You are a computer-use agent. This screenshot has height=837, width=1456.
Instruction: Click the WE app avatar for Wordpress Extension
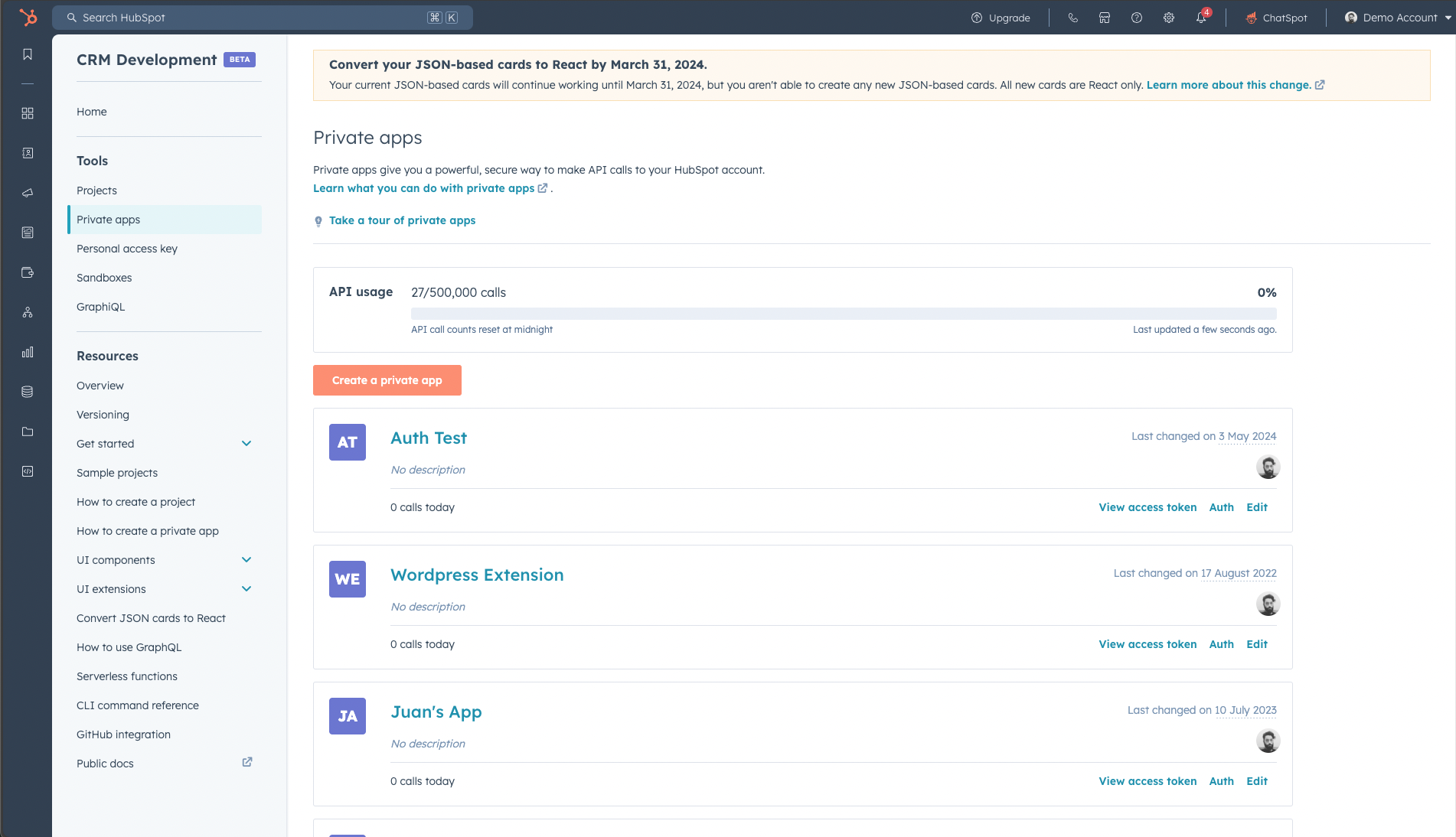tap(348, 579)
